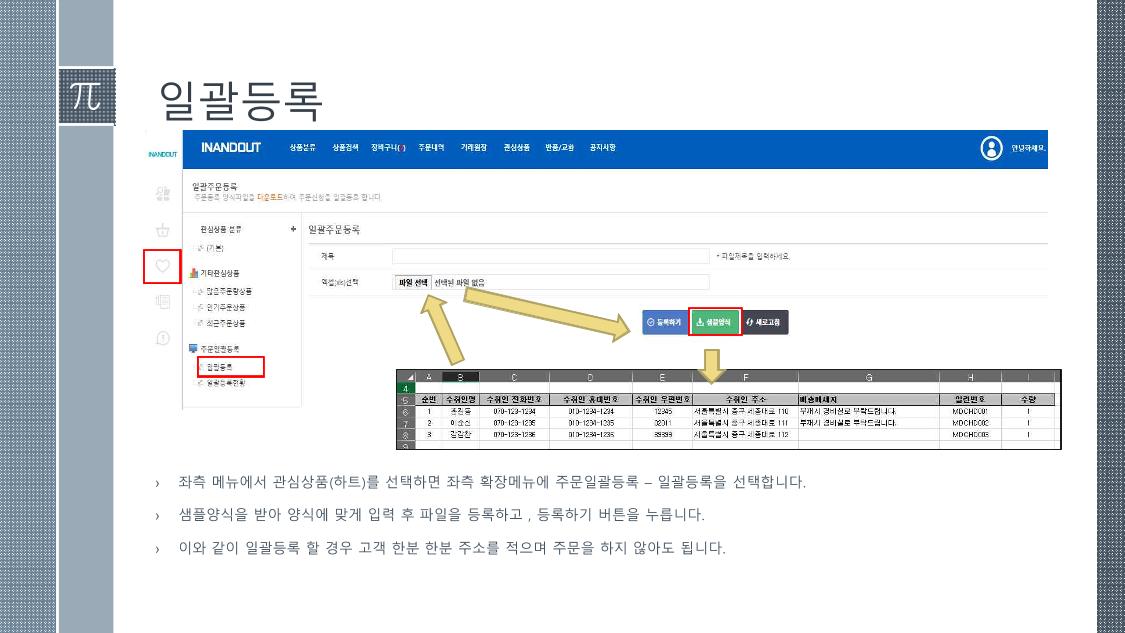The image size is (1125, 633).
Task: Open the 주문내역 menu
Action: point(431,148)
